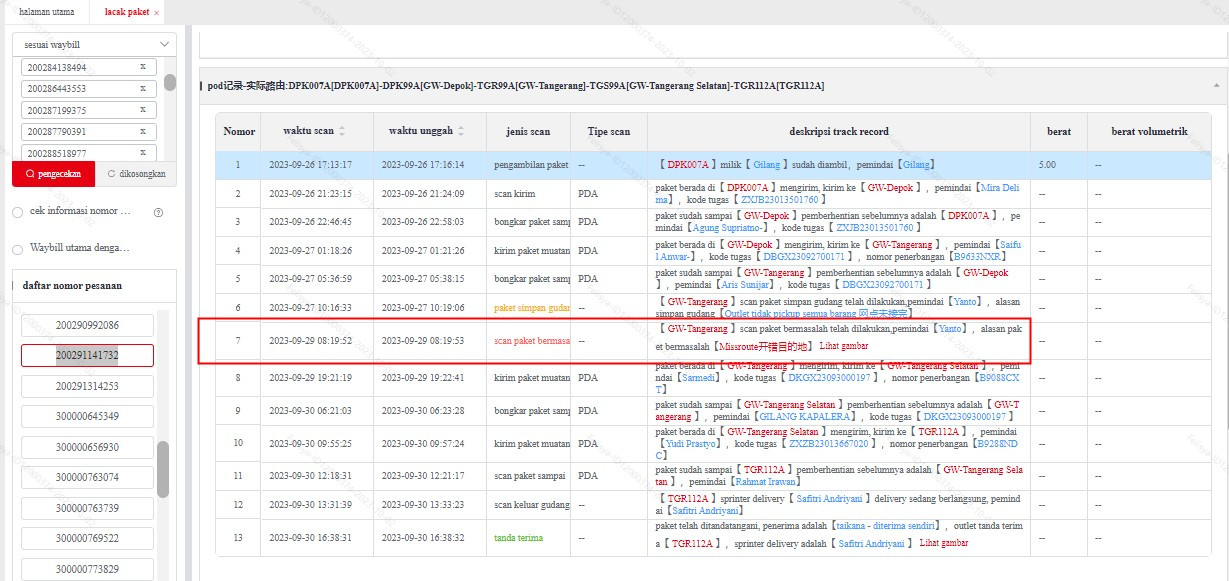Image resolution: width=1229 pixels, height=581 pixels.
Task: Remove waybill 200284138494 with its x icon
Action: tap(142, 67)
